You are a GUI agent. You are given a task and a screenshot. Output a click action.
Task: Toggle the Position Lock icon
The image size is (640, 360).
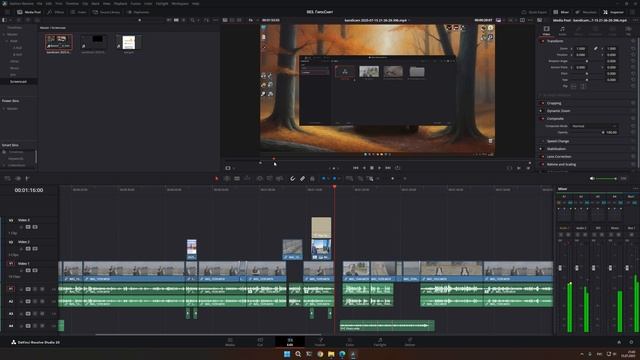coord(312,178)
